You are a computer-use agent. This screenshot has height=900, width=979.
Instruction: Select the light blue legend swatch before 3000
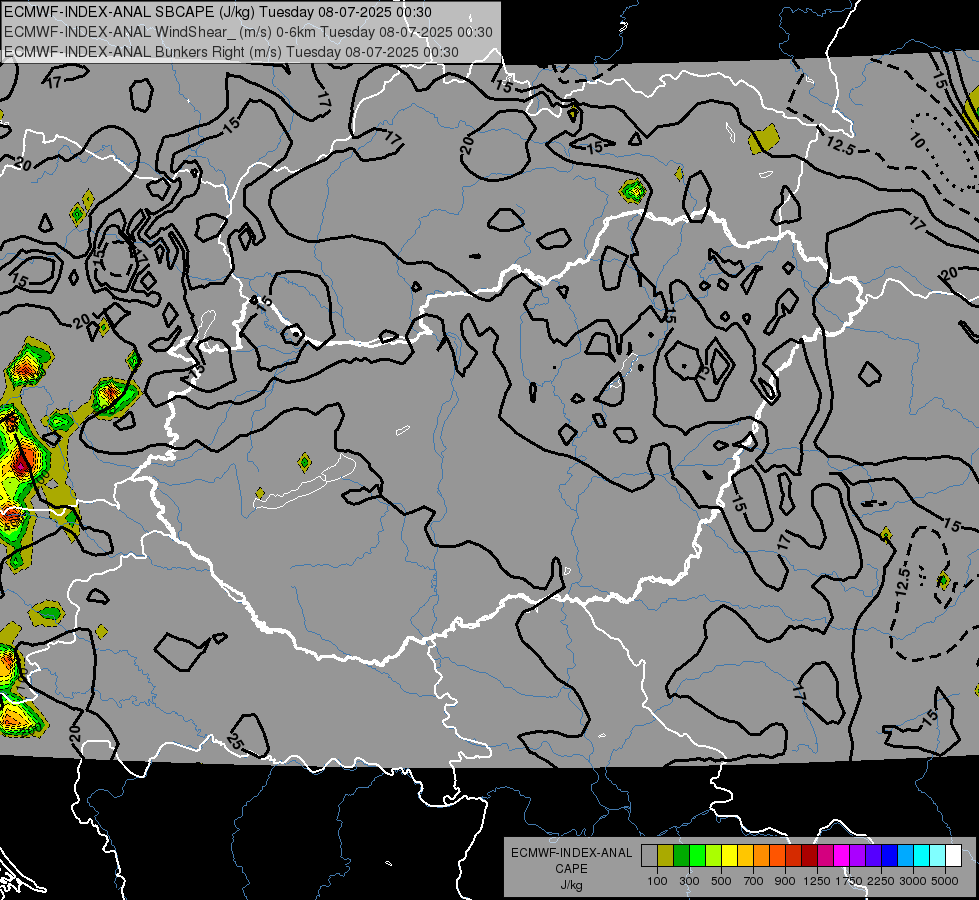pyautogui.click(x=905, y=856)
